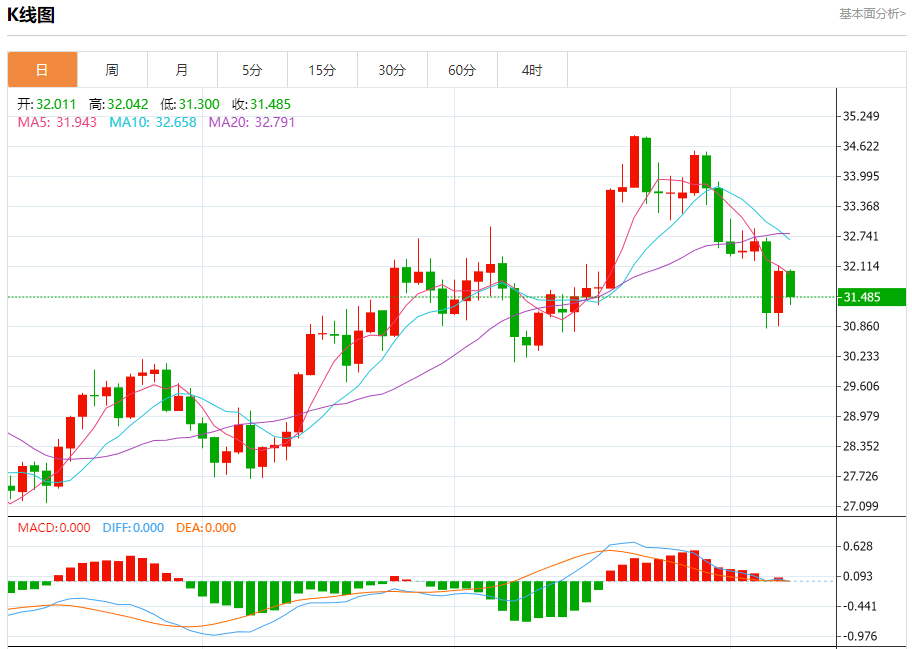This screenshot has width=912, height=649.
Task: Select the 日 daily chart tab
Action: pyautogui.click(x=42, y=70)
